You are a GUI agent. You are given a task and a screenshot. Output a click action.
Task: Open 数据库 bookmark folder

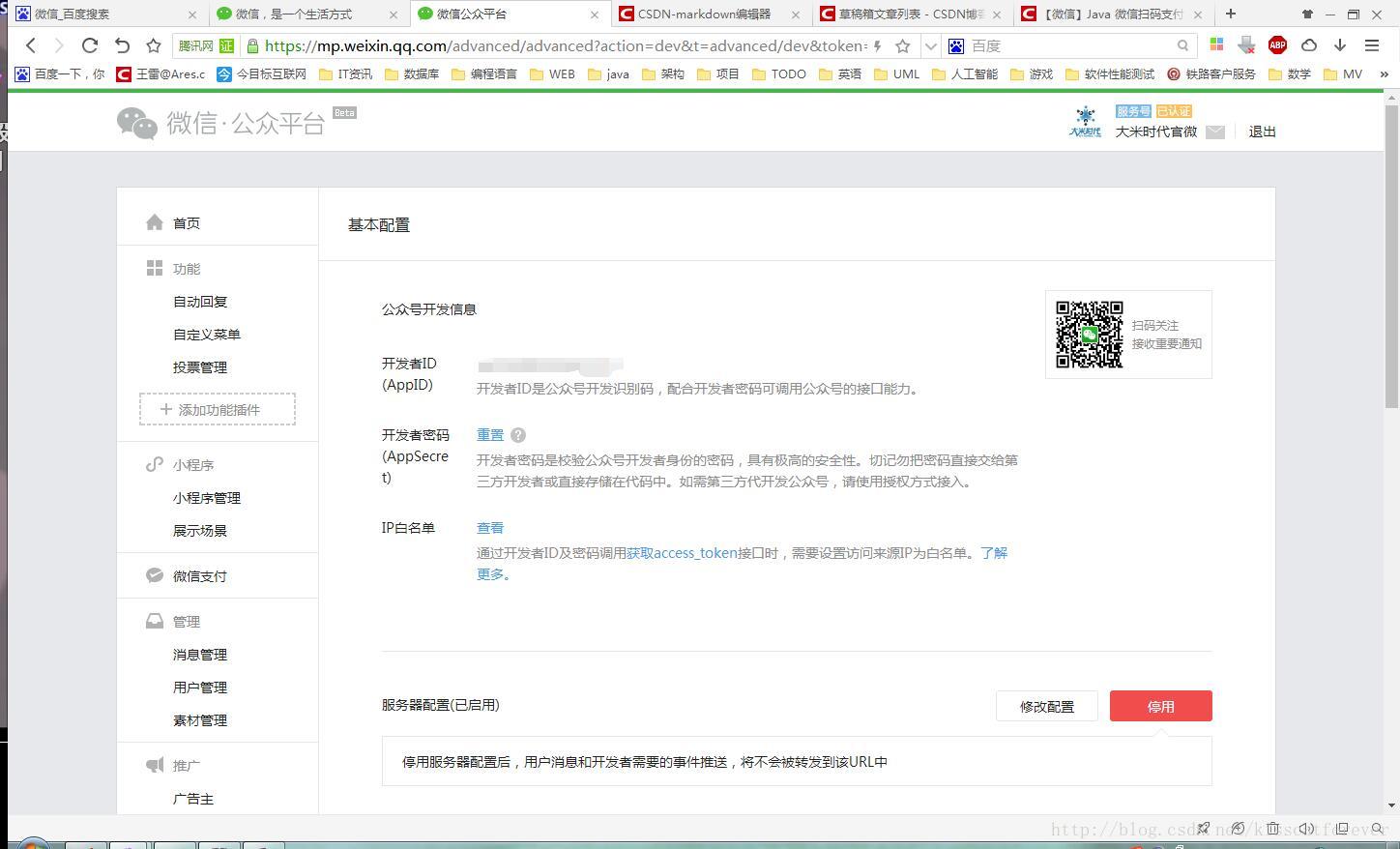[x=412, y=73]
